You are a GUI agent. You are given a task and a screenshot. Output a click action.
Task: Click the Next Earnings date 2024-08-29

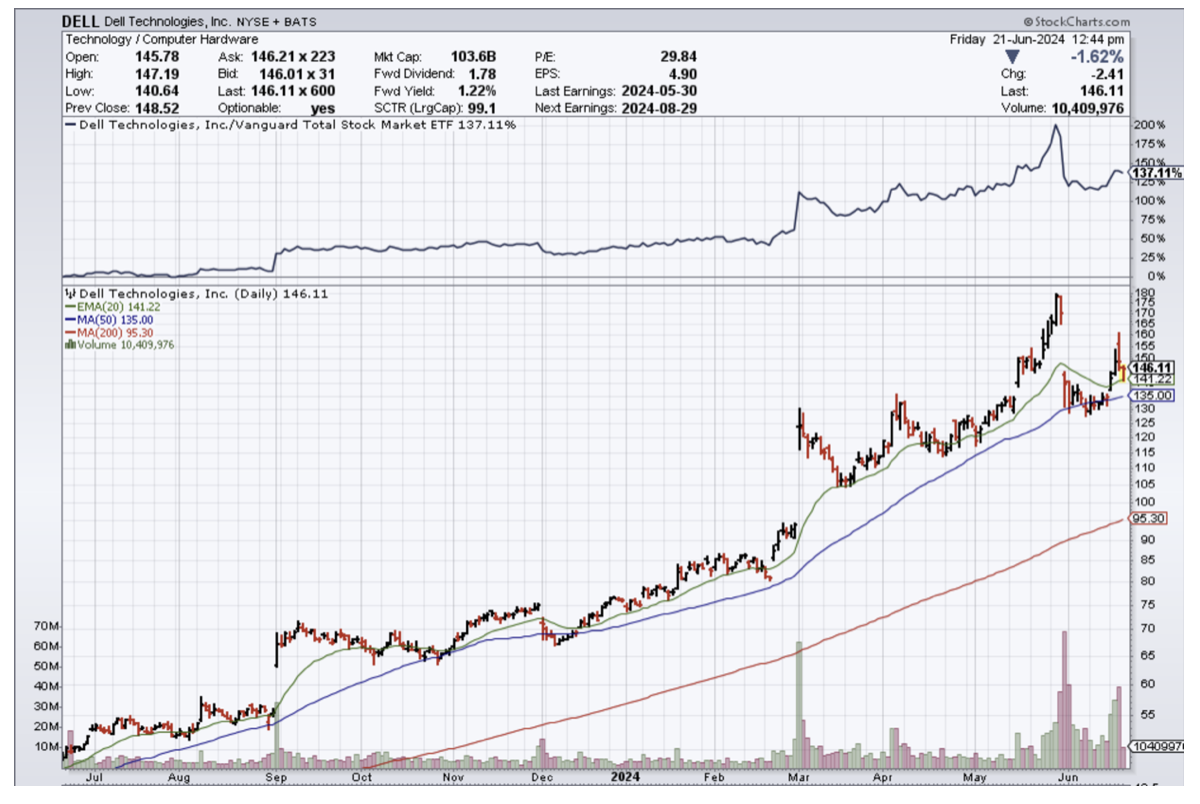657,107
